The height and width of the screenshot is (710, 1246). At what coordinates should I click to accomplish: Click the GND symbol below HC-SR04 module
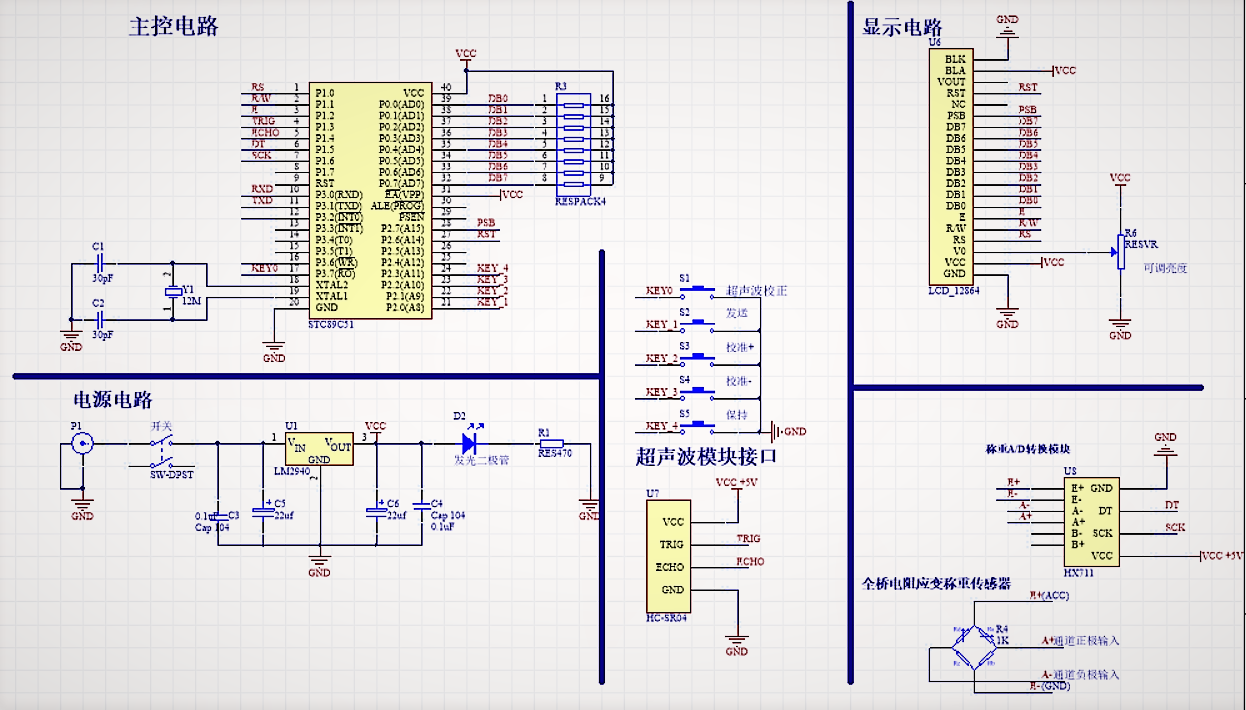(736, 643)
